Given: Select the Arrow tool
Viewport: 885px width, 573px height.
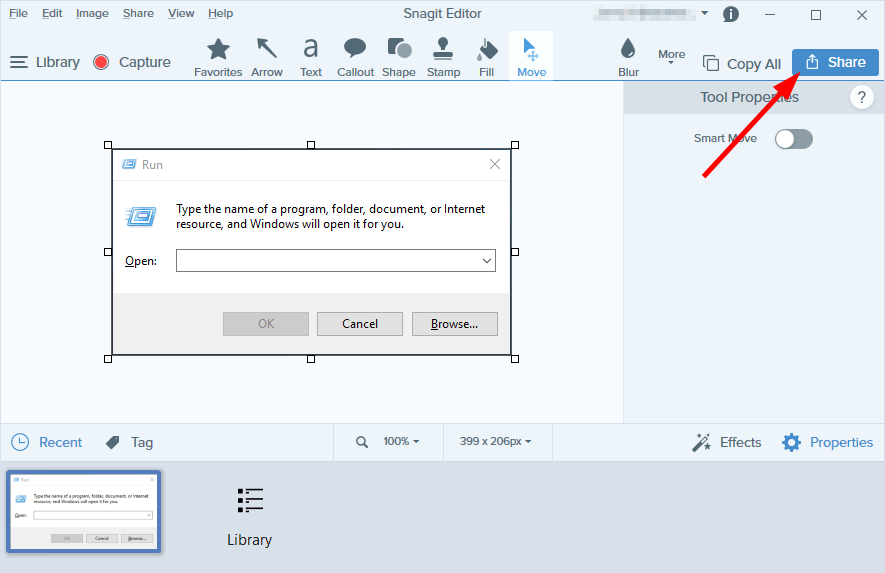Looking at the screenshot, I should pos(266,57).
